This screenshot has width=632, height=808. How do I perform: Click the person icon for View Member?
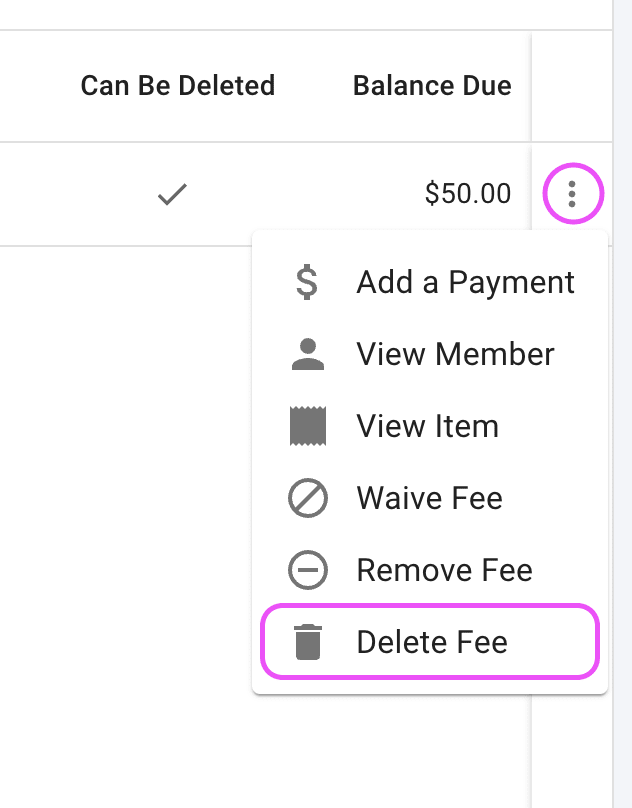coord(307,354)
